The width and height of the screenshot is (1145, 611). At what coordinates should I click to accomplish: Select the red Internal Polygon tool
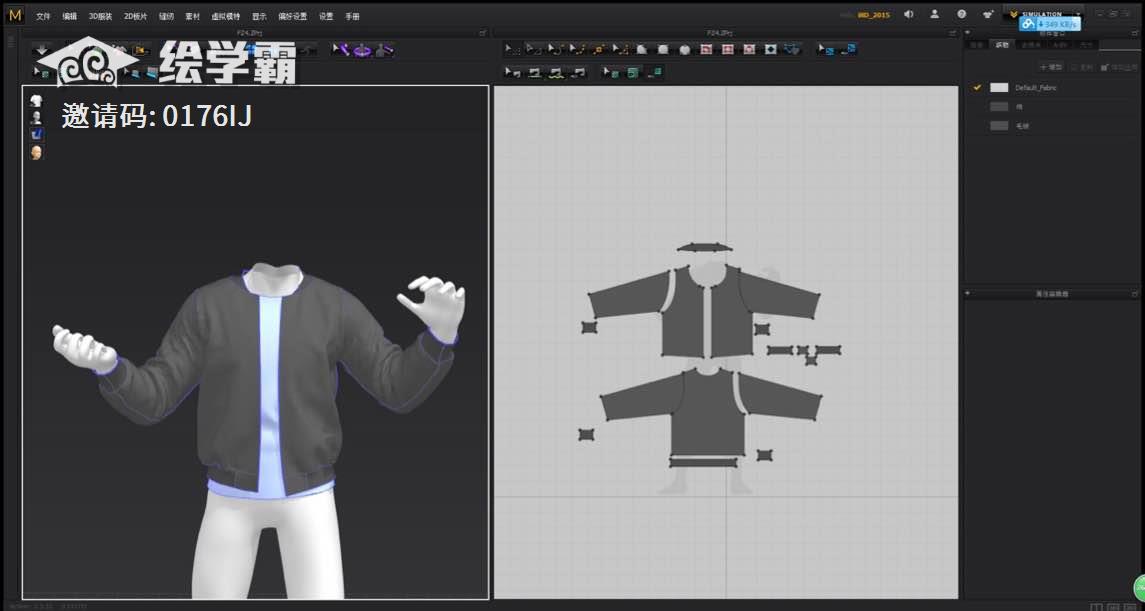point(706,49)
